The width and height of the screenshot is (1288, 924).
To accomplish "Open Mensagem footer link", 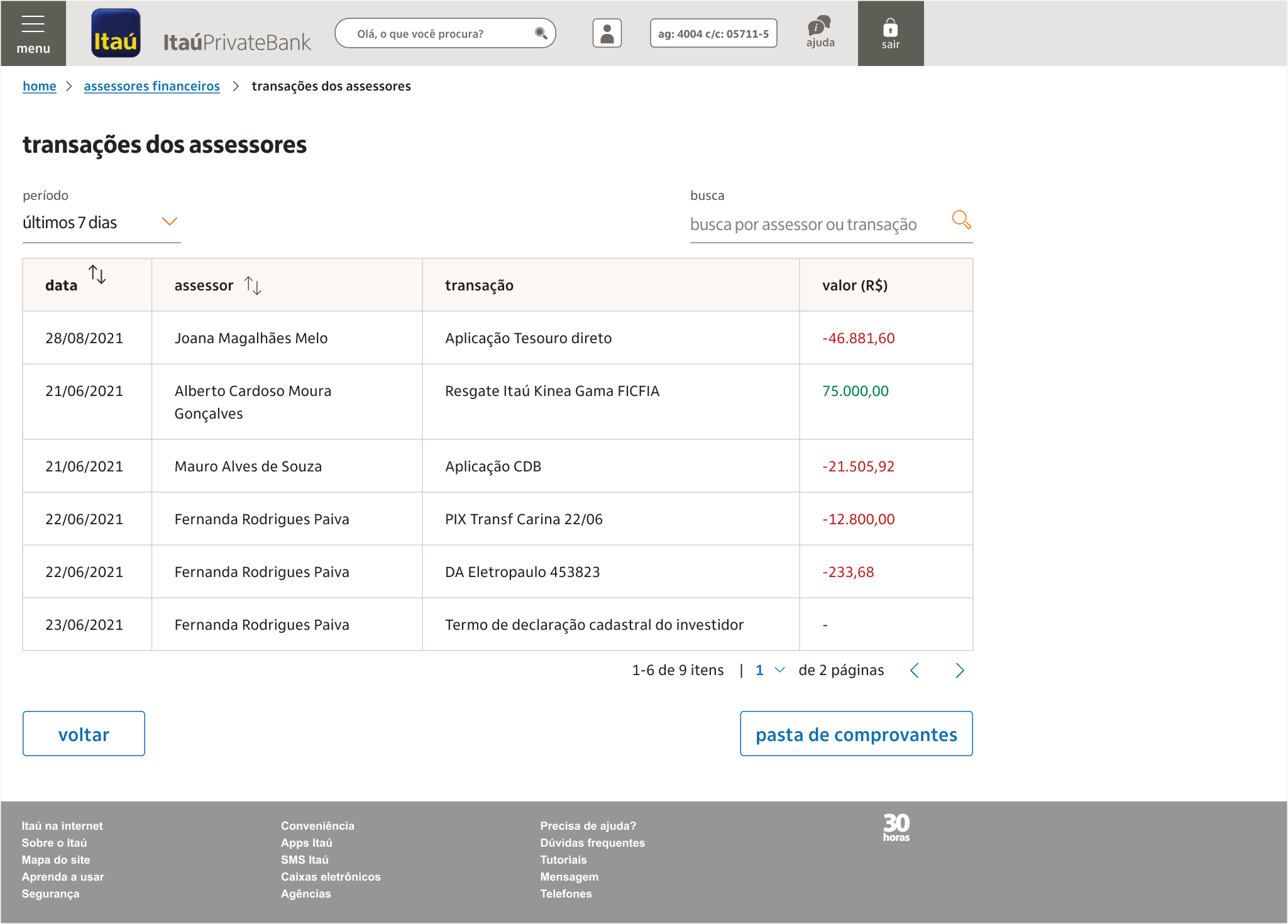I will 569,877.
